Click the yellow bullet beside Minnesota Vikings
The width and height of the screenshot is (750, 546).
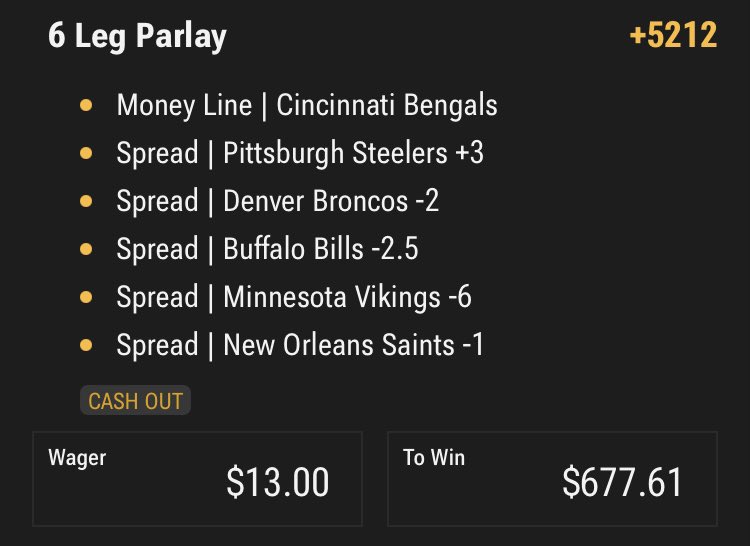coord(86,297)
